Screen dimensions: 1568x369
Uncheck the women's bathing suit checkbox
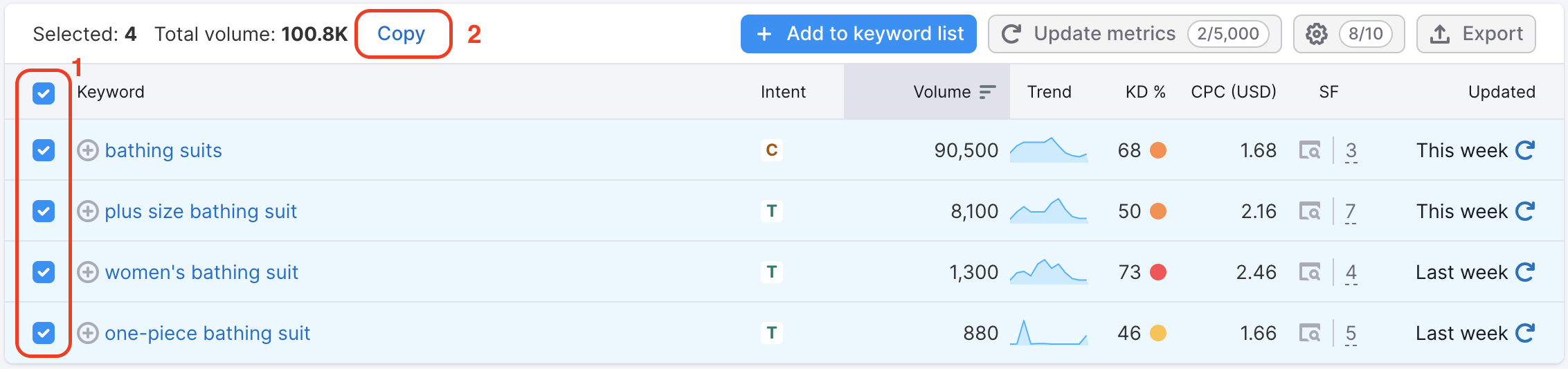(44, 272)
